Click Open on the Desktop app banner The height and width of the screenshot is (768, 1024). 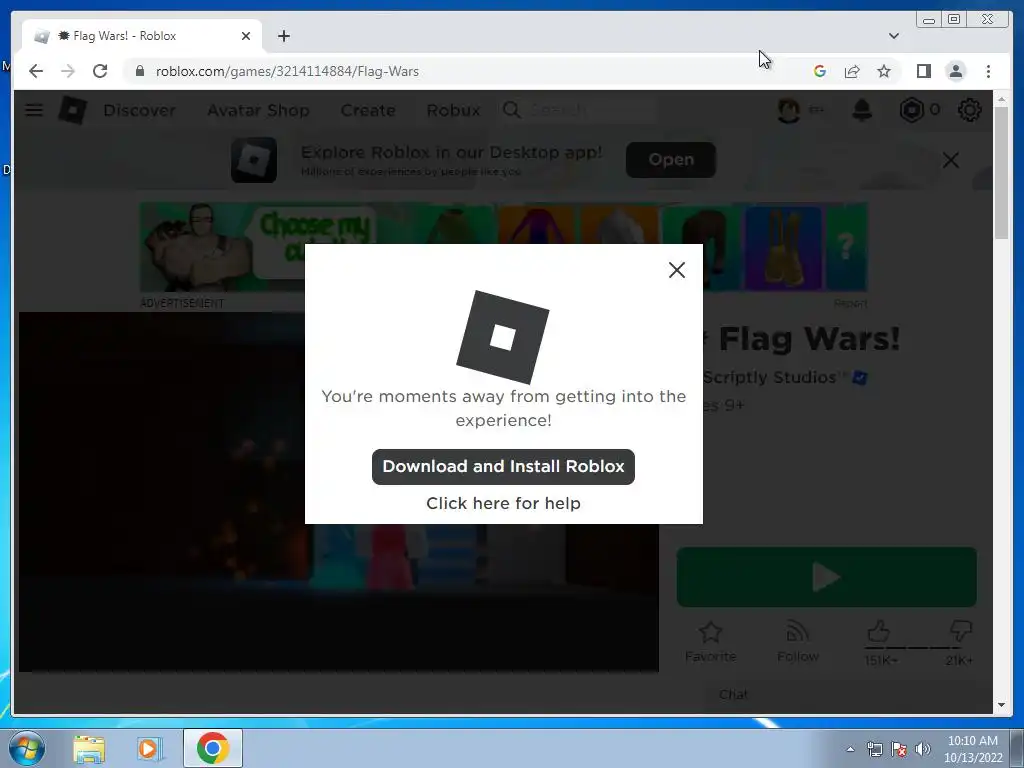pyautogui.click(x=671, y=159)
